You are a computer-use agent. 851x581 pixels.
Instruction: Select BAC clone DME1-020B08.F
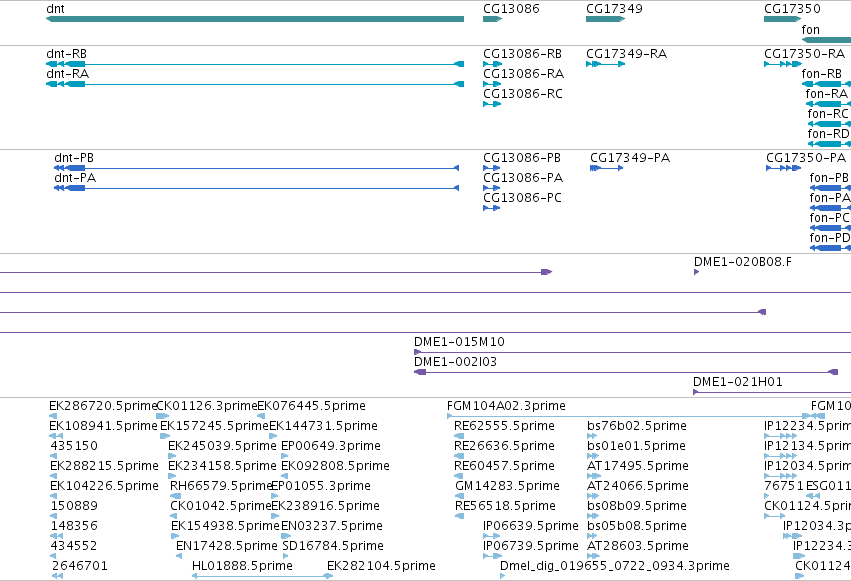coord(696,272)
